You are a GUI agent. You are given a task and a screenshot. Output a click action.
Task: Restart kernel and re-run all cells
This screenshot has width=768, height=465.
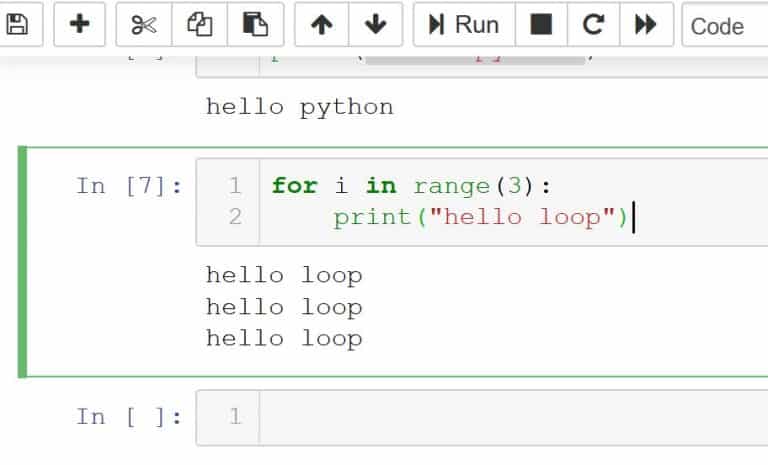pos(646,25)
